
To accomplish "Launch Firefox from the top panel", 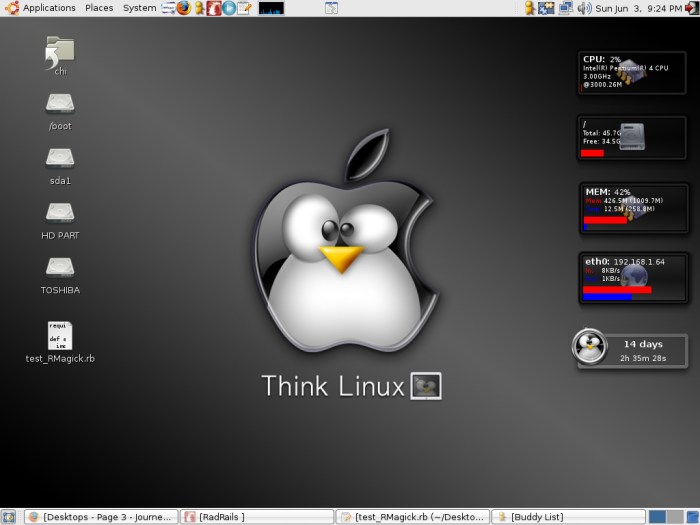I will pyautogui.click(x=183, y=8).
